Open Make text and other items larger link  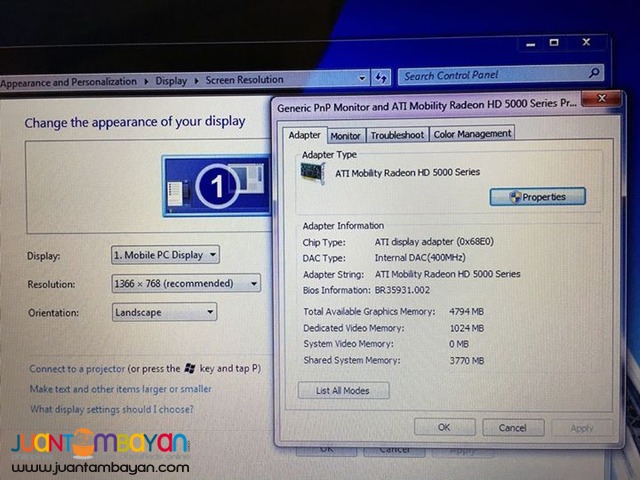click(121, 389)
